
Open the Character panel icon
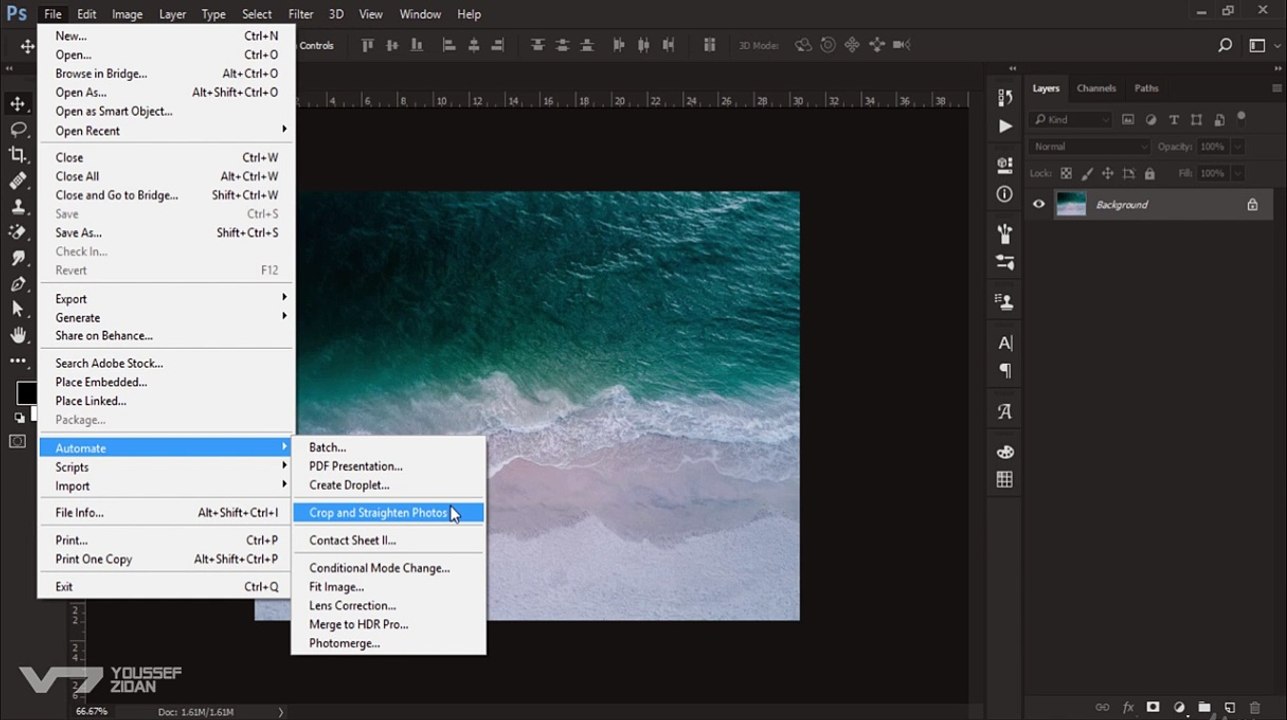[x=1005, y=343]
